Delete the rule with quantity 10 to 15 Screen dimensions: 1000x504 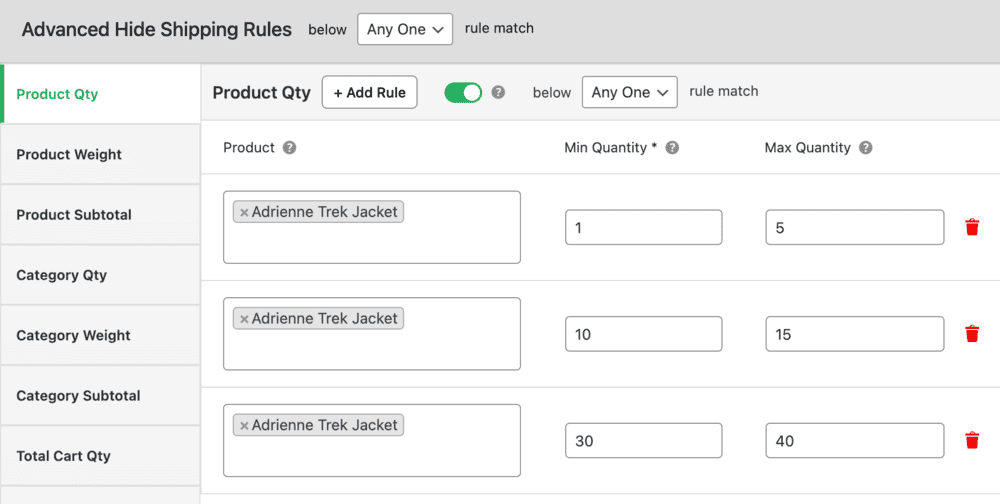click(x=972, y=334)
